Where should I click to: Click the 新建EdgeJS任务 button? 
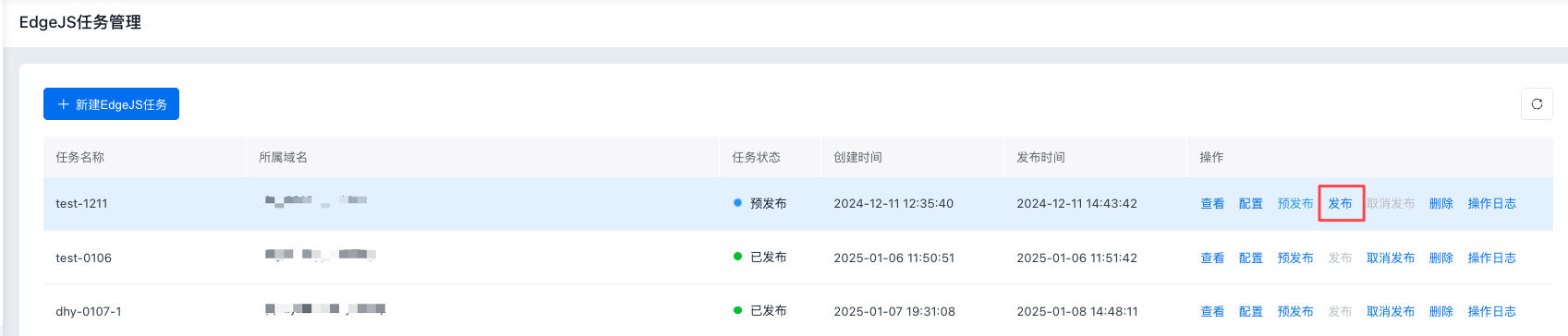point(111,104)
